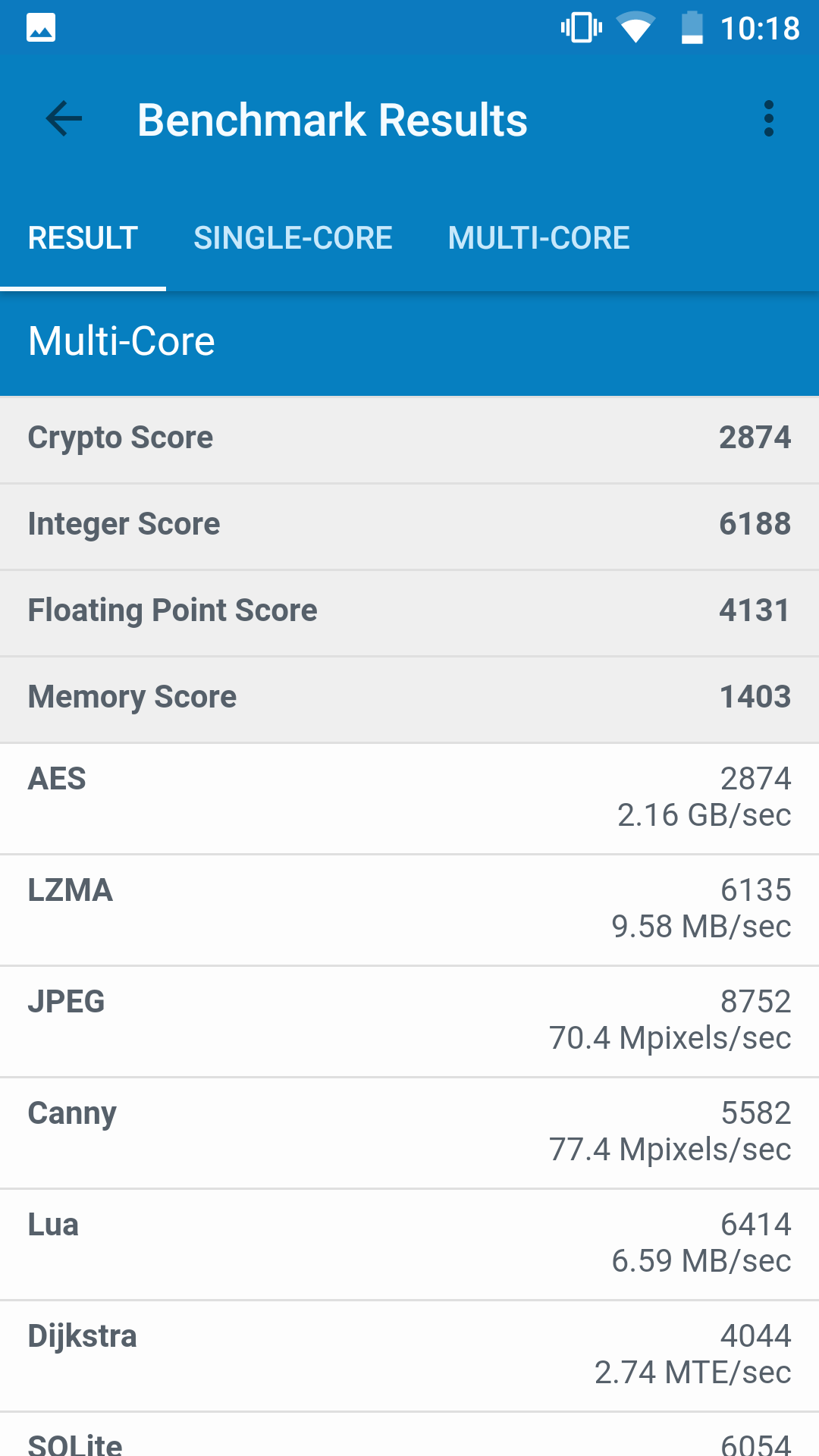Screen dimensions: 819x1456
Task: Tap the LZMA benchmark result row
Action: tap(409, 910)
